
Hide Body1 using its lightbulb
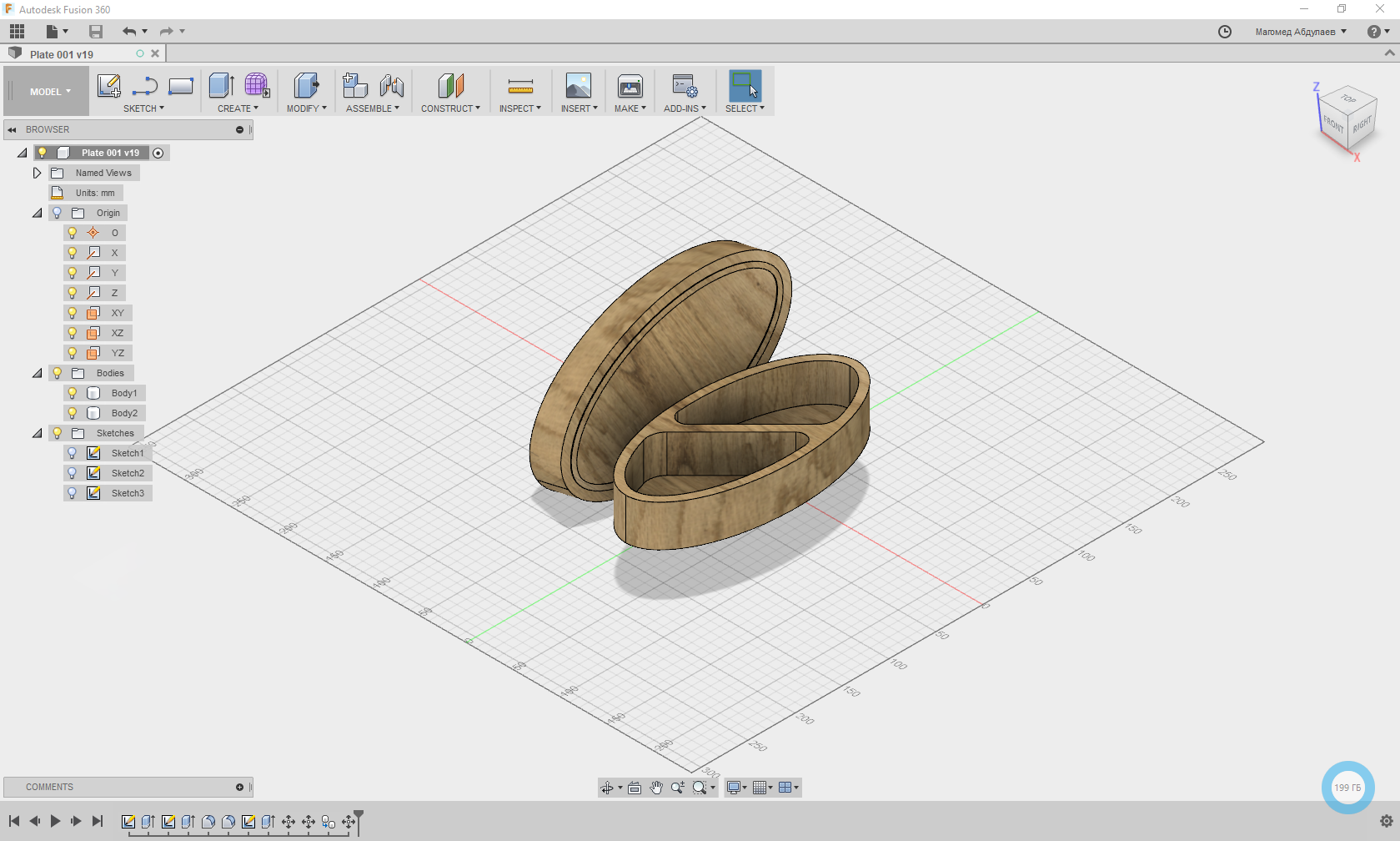73,393
